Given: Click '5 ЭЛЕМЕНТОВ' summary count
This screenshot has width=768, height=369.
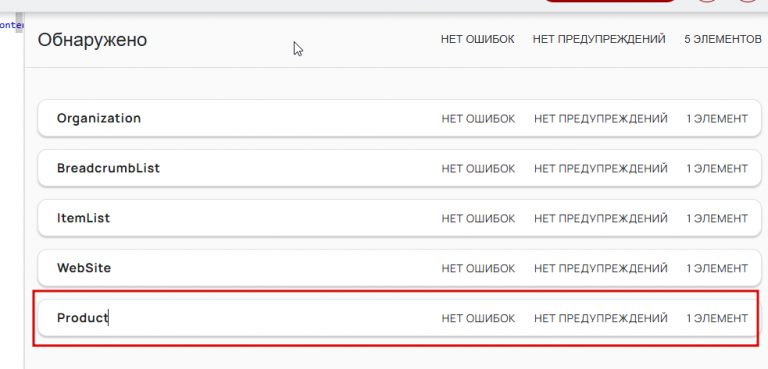Looking at the screenshot, I should point(722,39).
